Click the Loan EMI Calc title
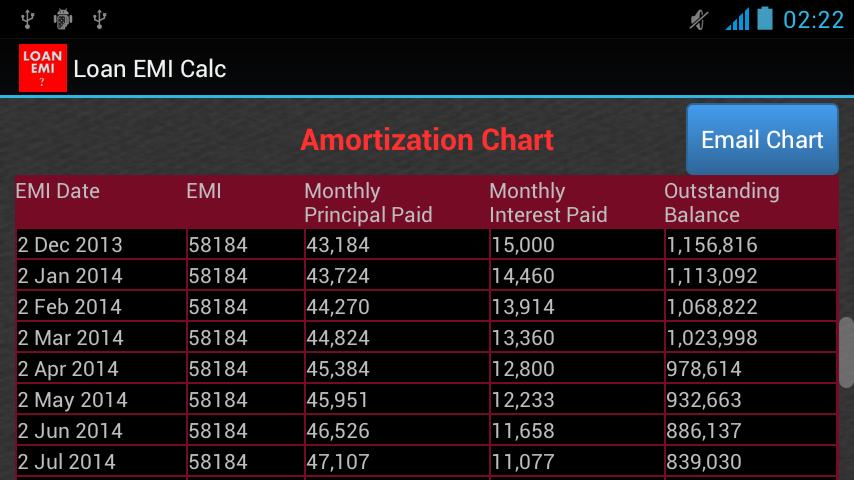The height and width of the screenshot is (480, 854). (150, 69)
